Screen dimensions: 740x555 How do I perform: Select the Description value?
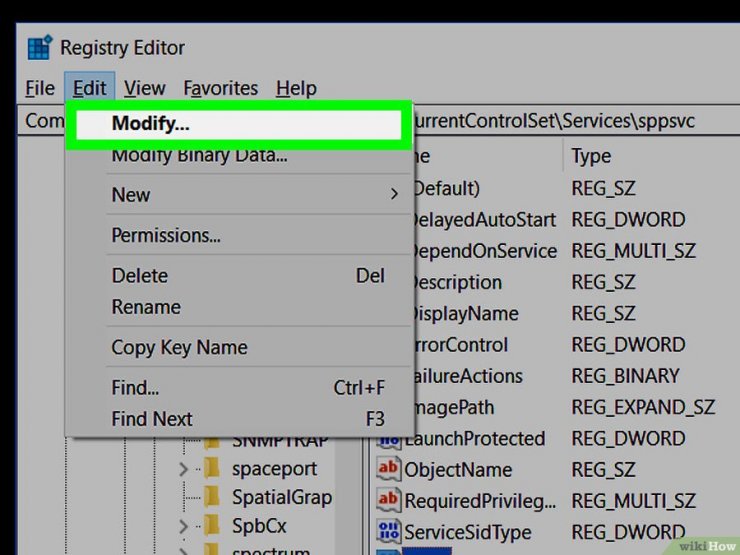[456, 283]
